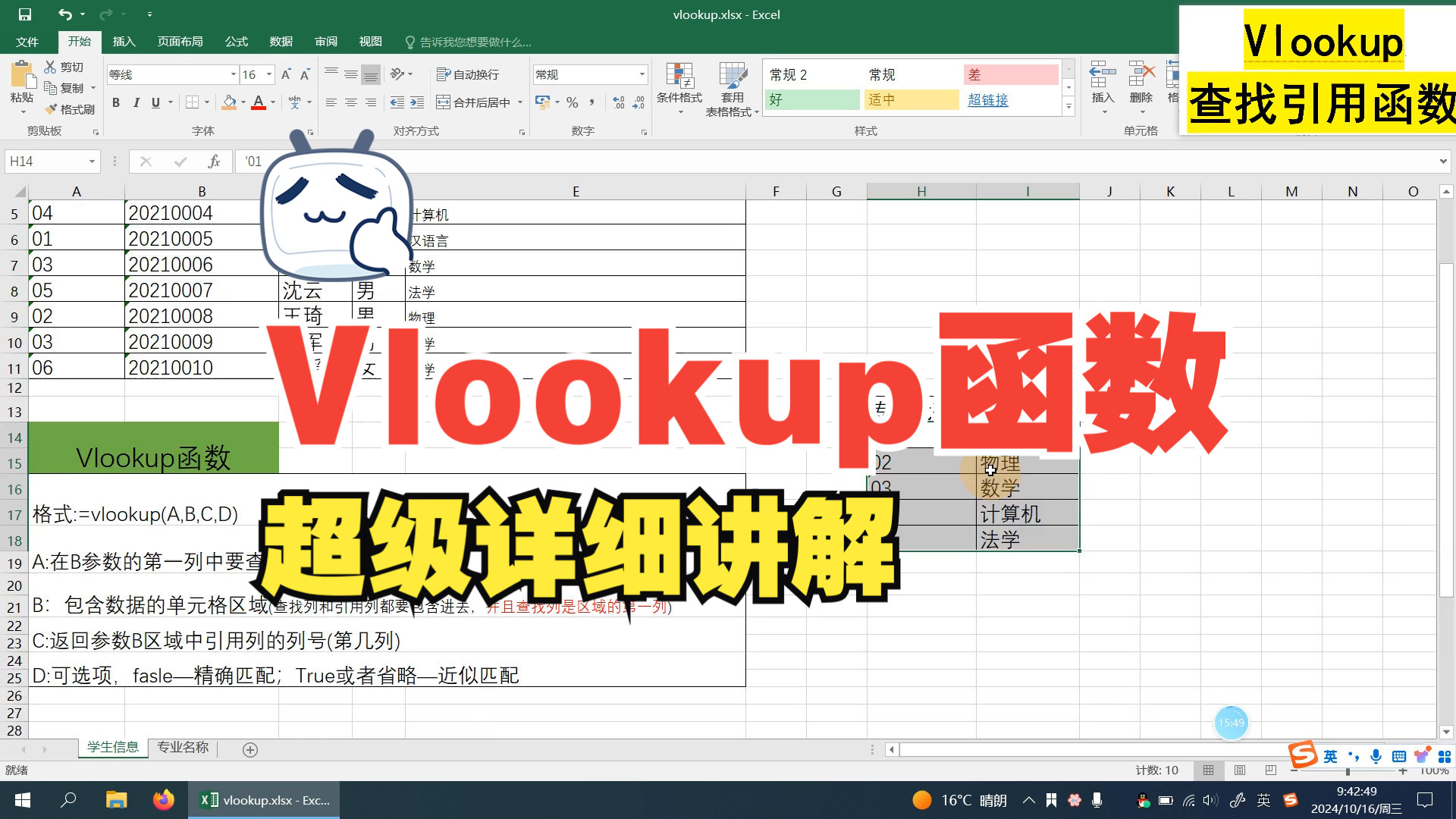Click the fill color paint bucket icon
The height and width of the screenshot is (819, 1456).
click(229, 102)
